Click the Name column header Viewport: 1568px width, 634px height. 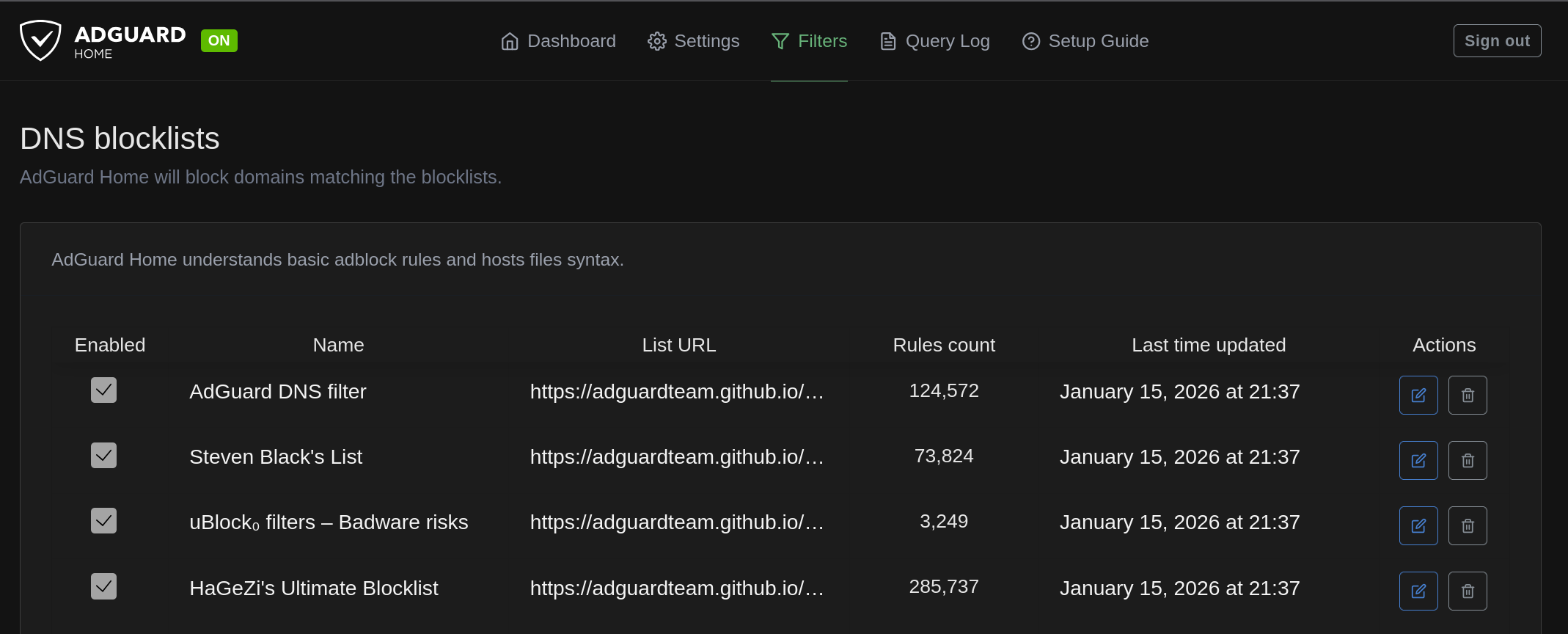coord(338,345)
